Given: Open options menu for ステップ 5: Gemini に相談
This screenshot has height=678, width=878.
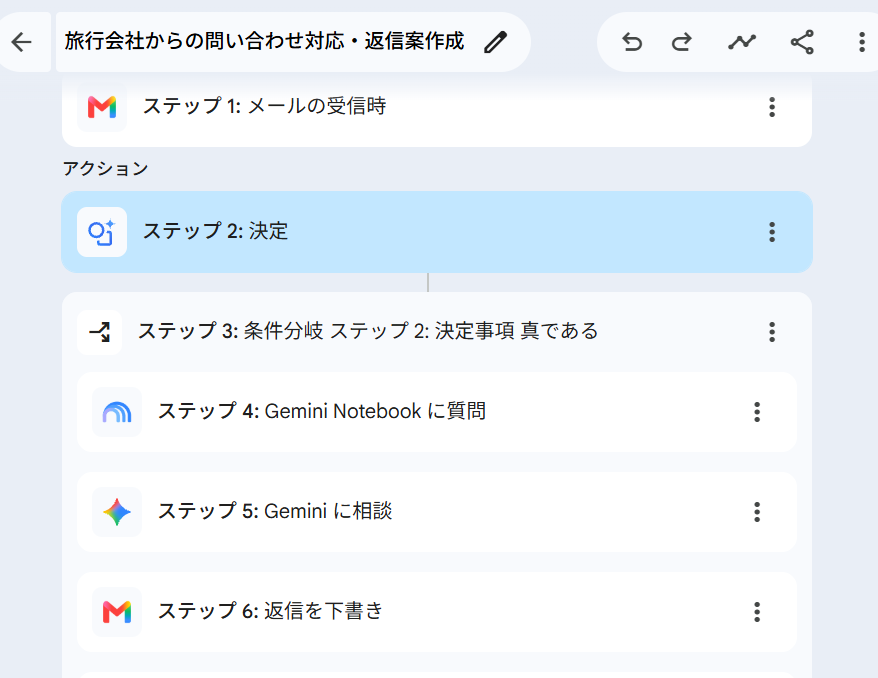Looking at the screenshot, I should 757,512.
